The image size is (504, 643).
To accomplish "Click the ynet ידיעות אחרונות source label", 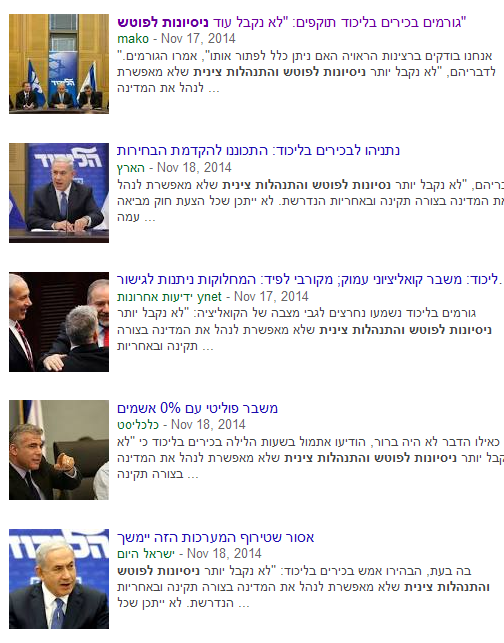I will [169, 296].
